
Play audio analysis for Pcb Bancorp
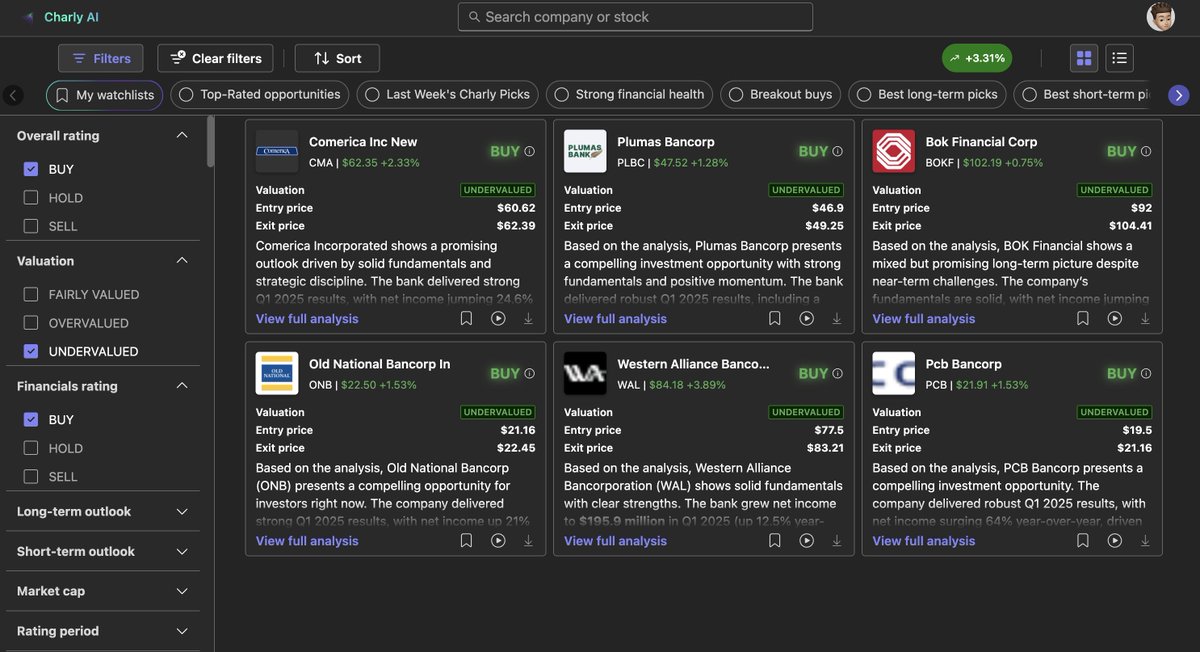click(1115, 540)
